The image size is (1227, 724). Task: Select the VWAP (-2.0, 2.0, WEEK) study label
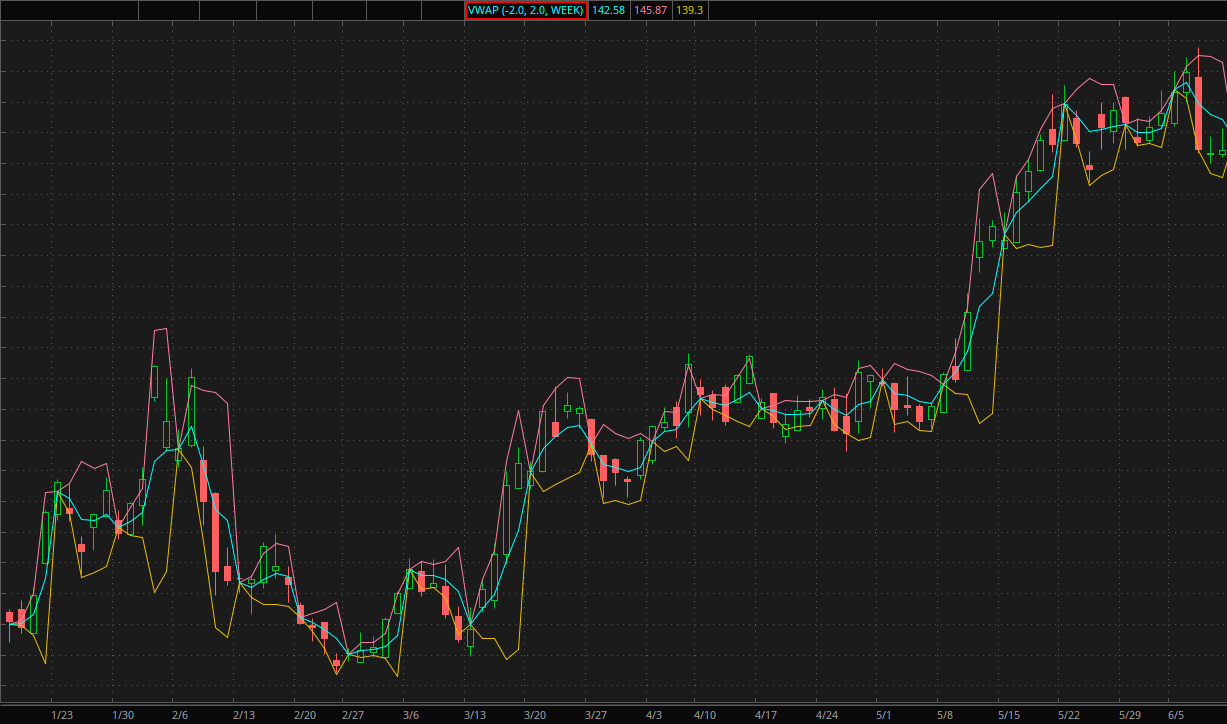click(x=526, y=10)
